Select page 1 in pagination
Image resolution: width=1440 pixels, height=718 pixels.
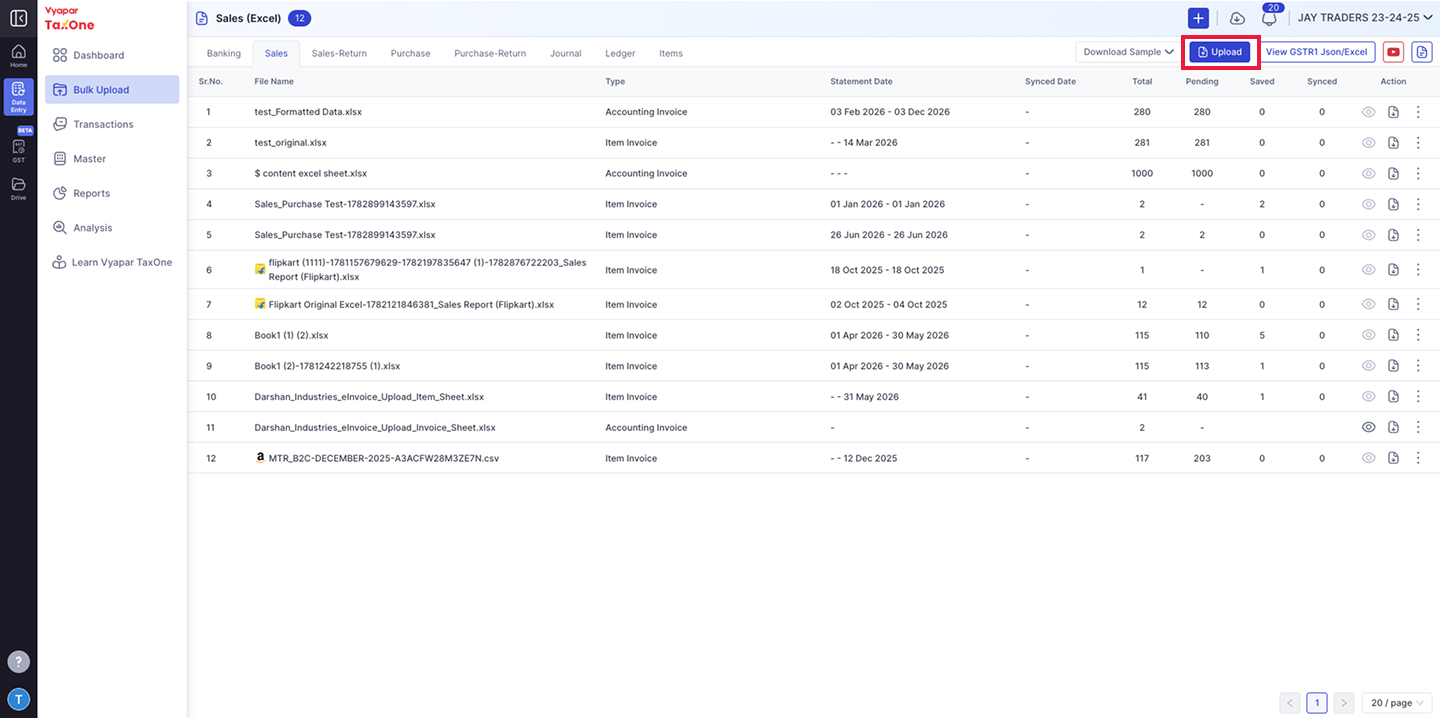tap(1317, 703)
